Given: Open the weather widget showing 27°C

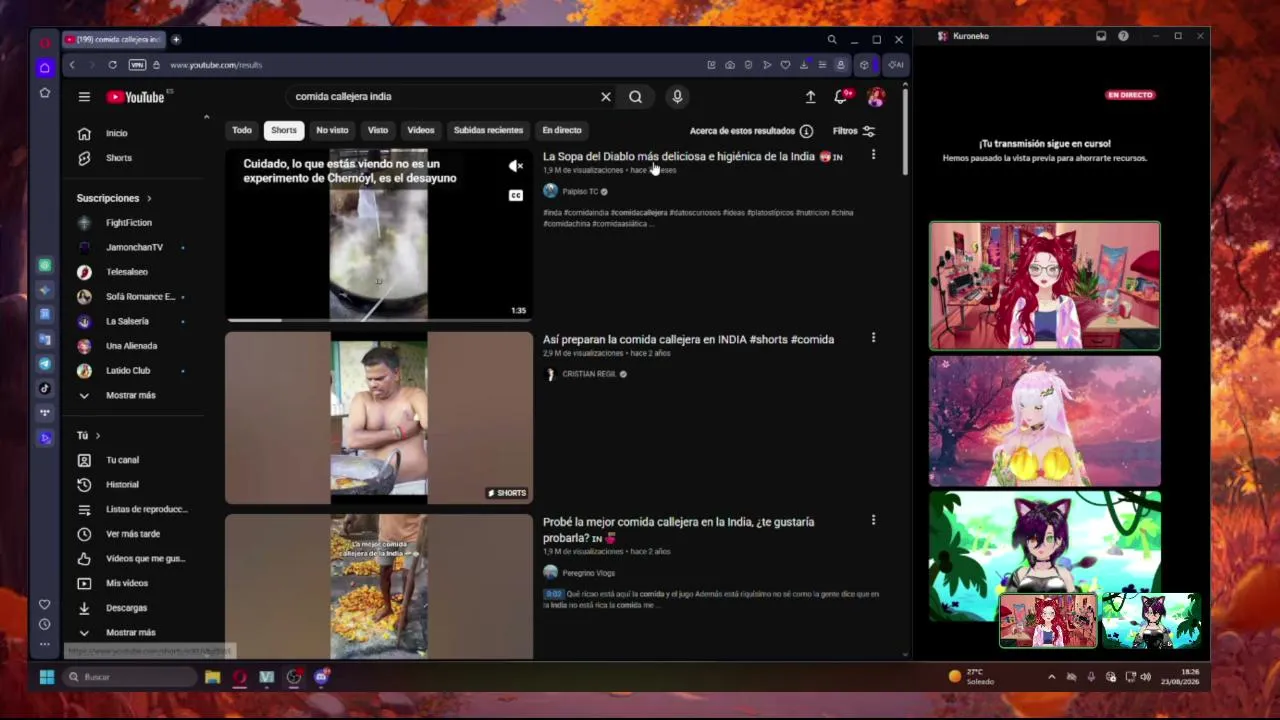Looking at the screenshot, I should click(971, 677).
